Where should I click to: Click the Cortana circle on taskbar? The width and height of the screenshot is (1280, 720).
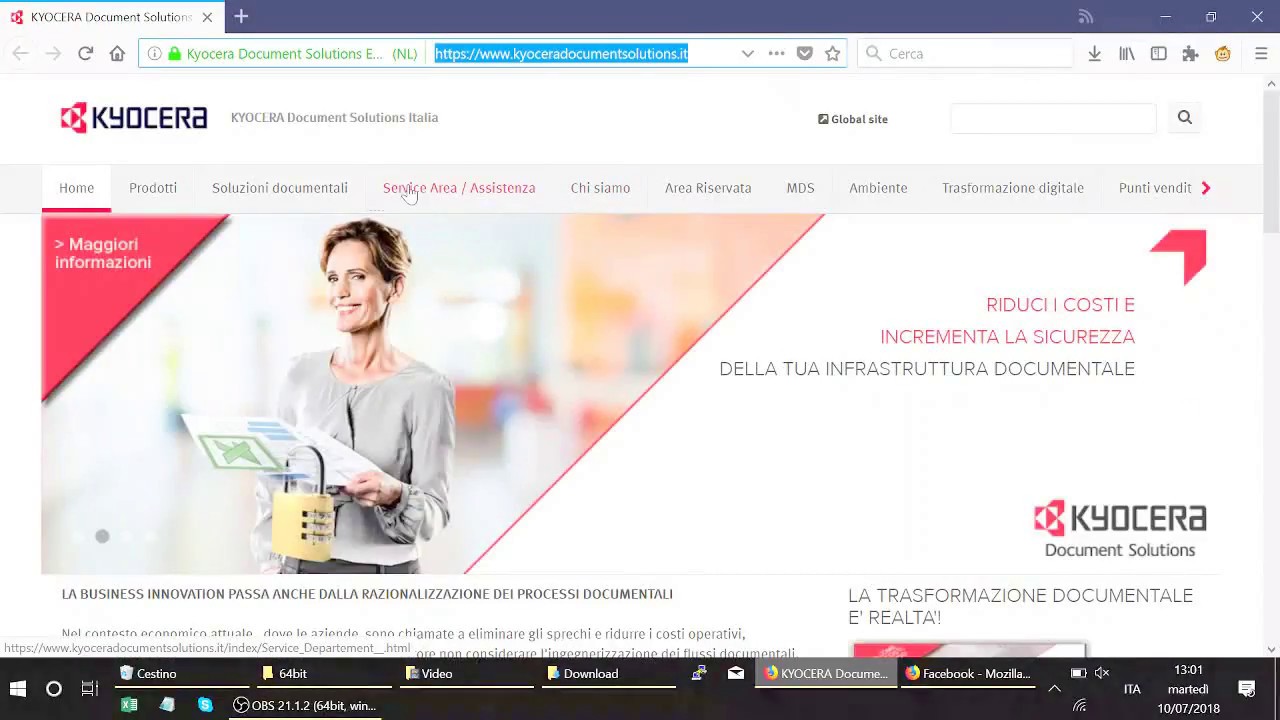tap(54, 689)
